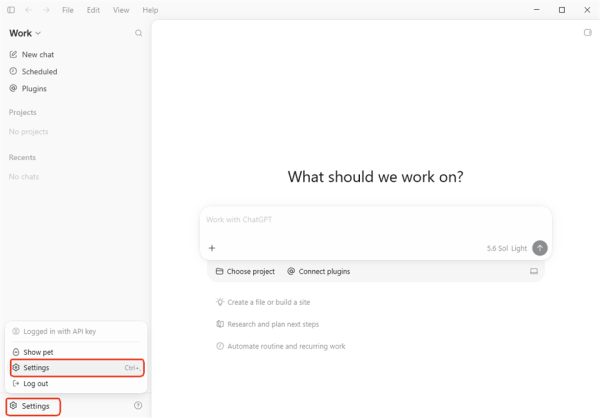Click the top-right panel toggle icon

[x=588, y=33]
